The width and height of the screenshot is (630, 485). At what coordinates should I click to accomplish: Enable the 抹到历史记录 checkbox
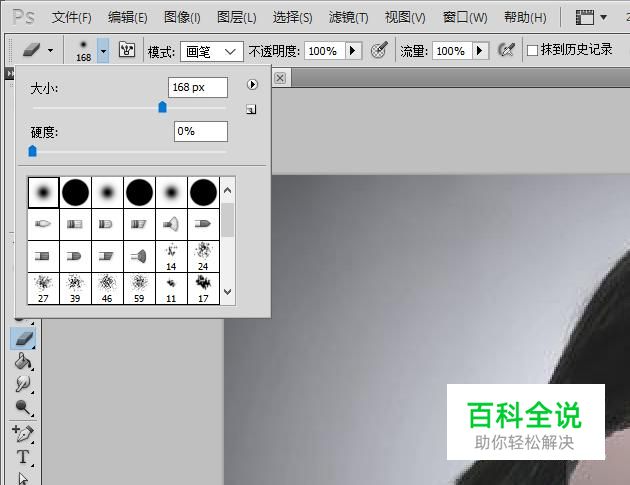532,50
